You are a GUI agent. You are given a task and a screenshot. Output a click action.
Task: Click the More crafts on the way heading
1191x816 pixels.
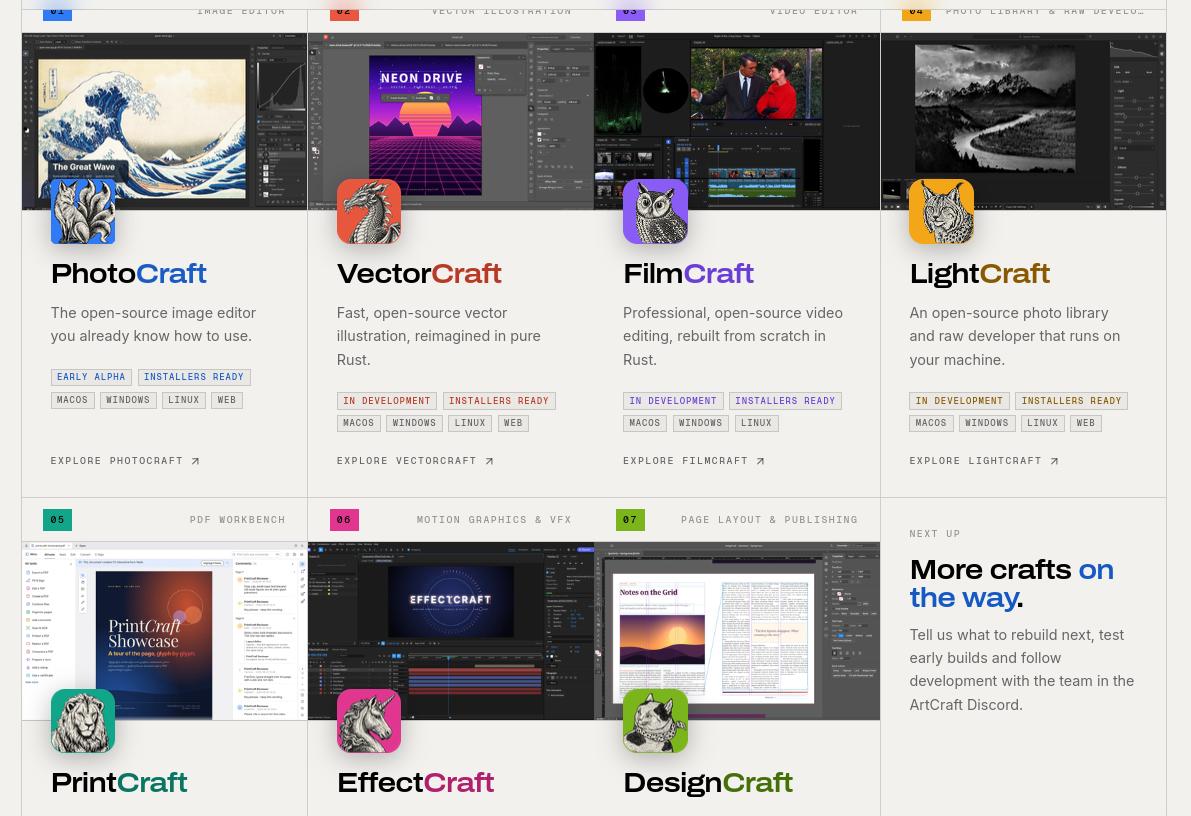click(x=1012, y=584)
